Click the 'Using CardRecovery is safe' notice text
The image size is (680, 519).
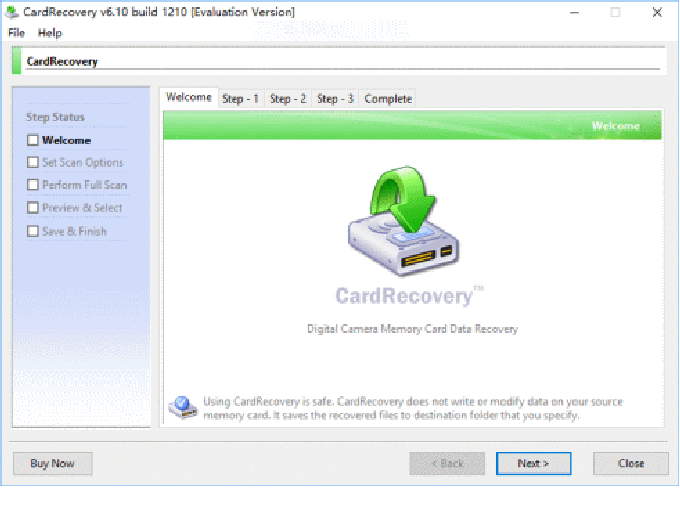(x=413, y=408)
